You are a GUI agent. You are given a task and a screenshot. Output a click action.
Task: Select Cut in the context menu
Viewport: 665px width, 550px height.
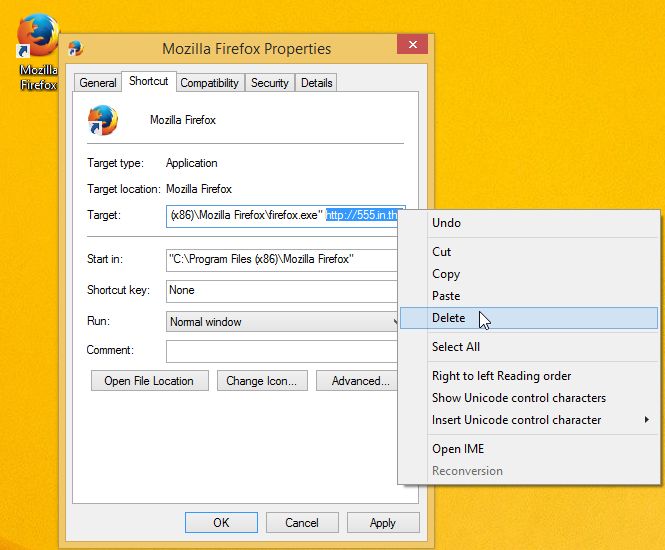529,252
